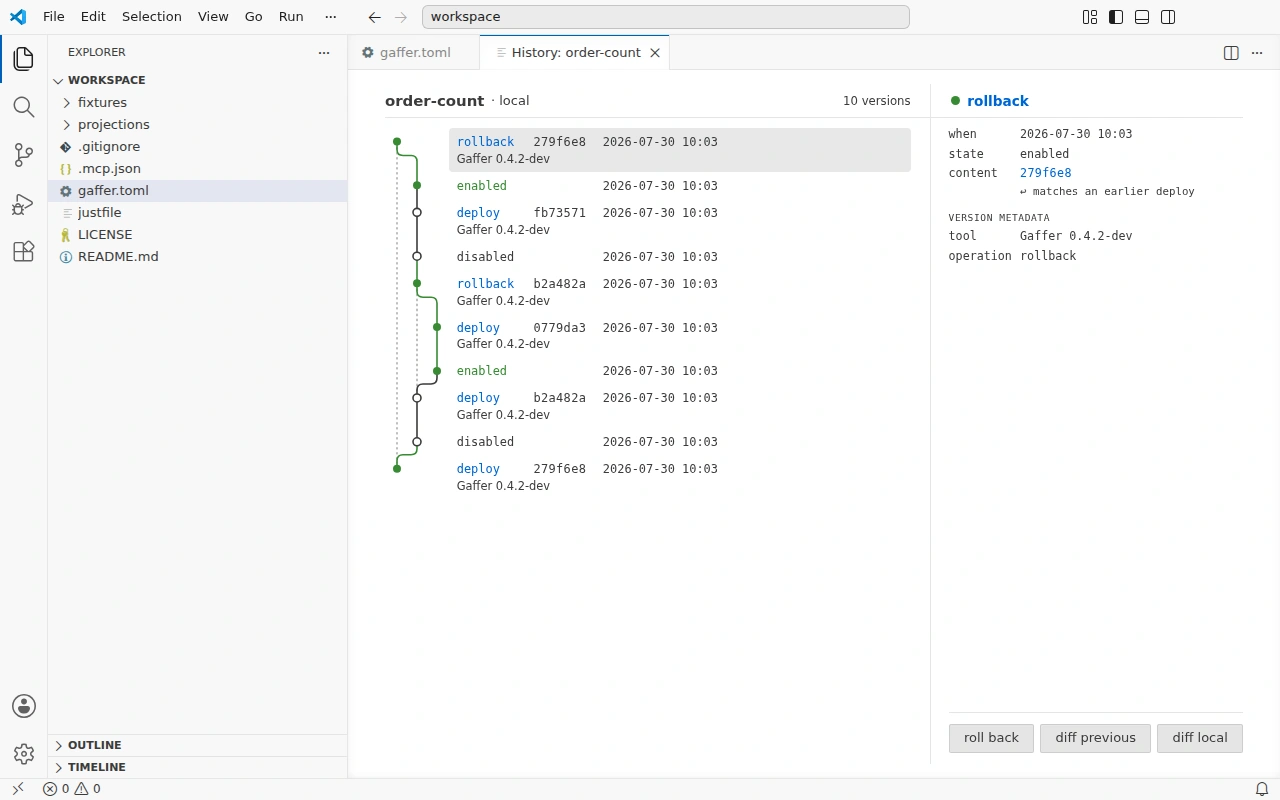Open the File menu
Image resolution: width=1280 pixels, height=800 pixels.
pyautogui.click(x=54, y=17)
